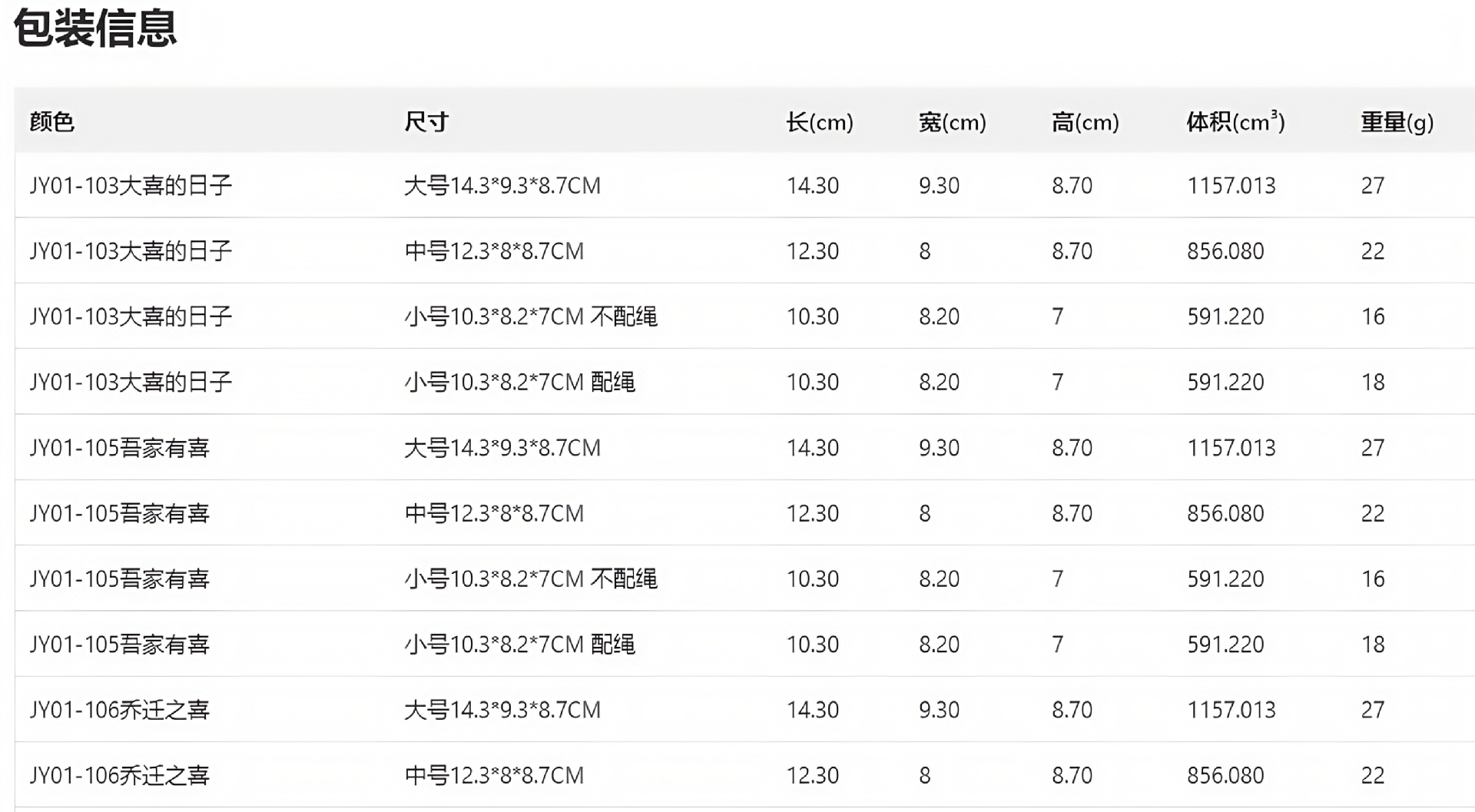Click length 12.30 in JY01-106乔迁之喜 中号 row
The height and width of the screenshot is (812, 1475).
pyautogui.click(x=812, y=775)
